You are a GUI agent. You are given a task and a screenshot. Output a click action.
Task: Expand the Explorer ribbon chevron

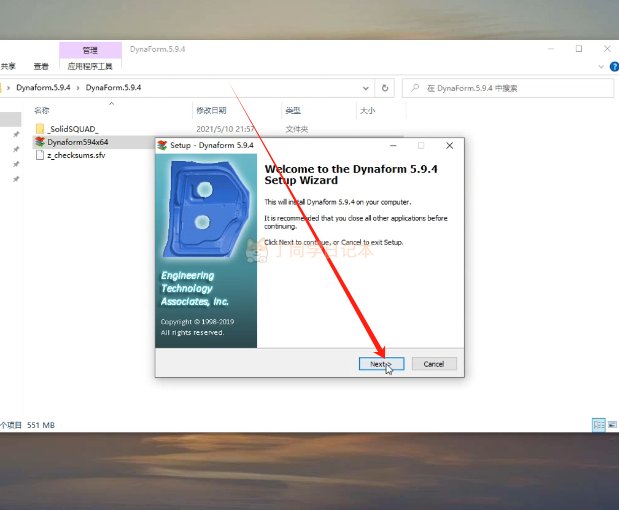coord(601,67)
